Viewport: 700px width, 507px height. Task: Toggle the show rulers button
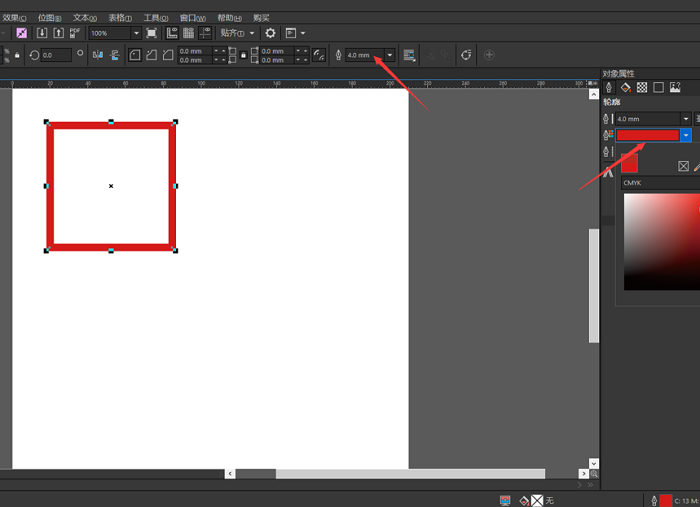coord(172,33)
